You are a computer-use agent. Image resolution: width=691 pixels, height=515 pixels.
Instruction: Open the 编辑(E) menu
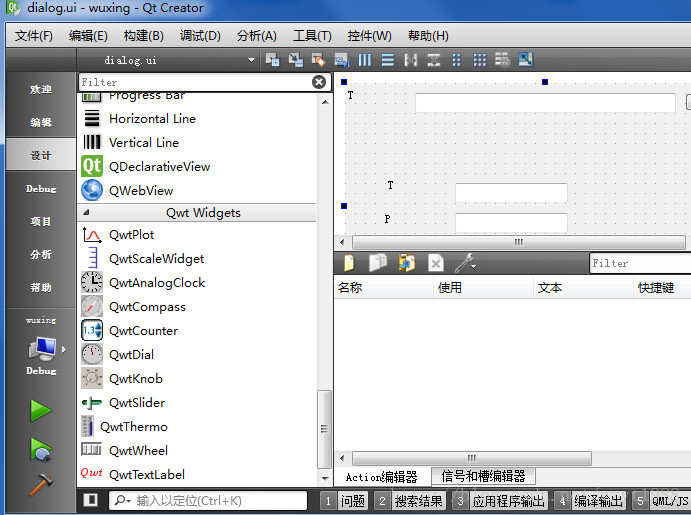pyautogui.click(x=88, y=36)
